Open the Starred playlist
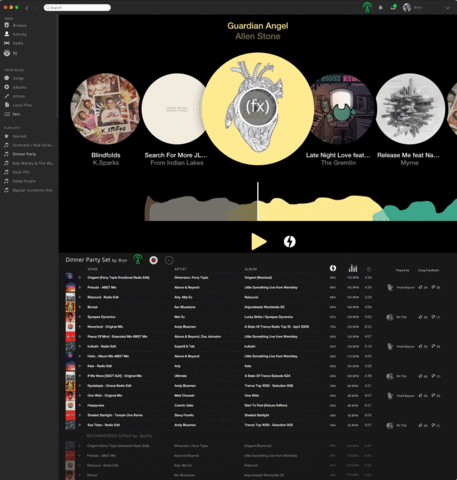The image size is (457, 480). 19,136
